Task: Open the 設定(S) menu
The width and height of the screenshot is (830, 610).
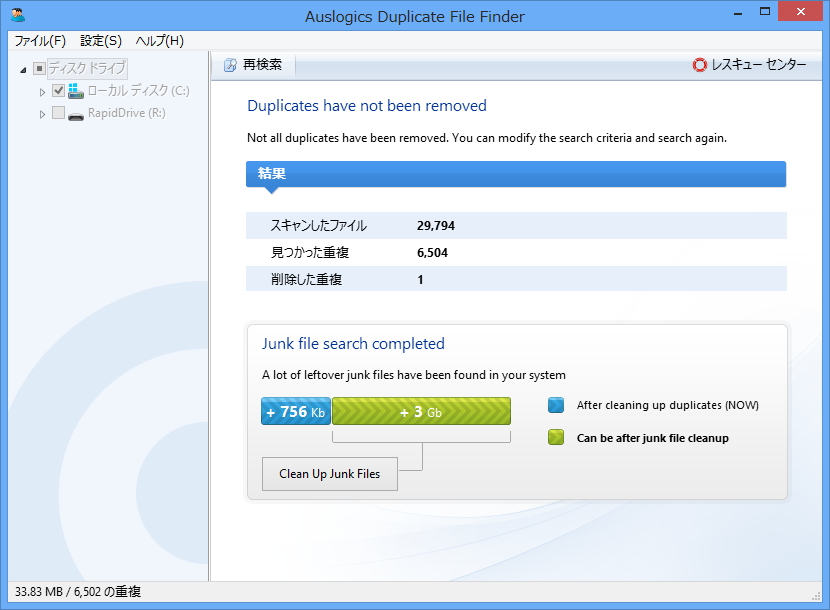Action: coord(99,41)
